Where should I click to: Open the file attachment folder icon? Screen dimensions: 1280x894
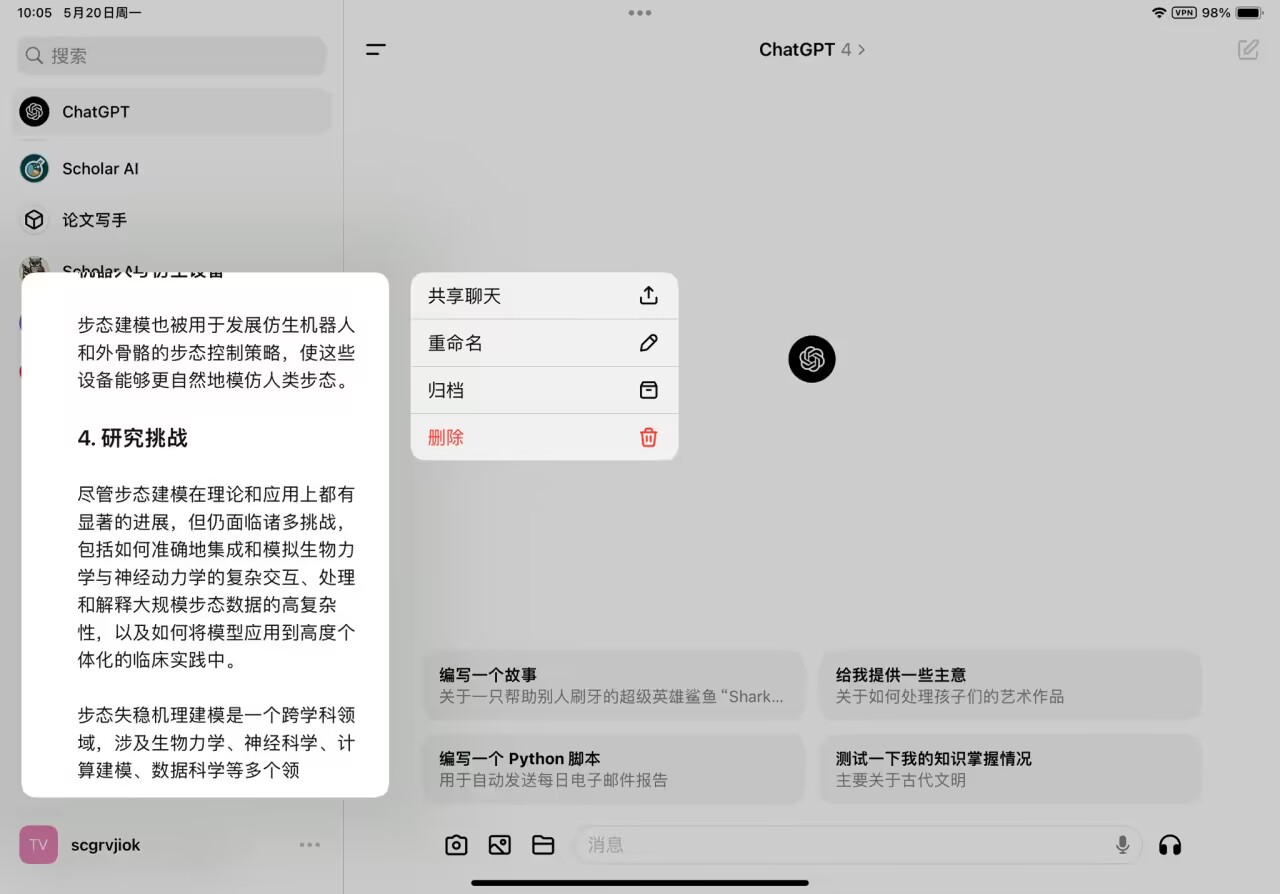(x=543, y=845)
